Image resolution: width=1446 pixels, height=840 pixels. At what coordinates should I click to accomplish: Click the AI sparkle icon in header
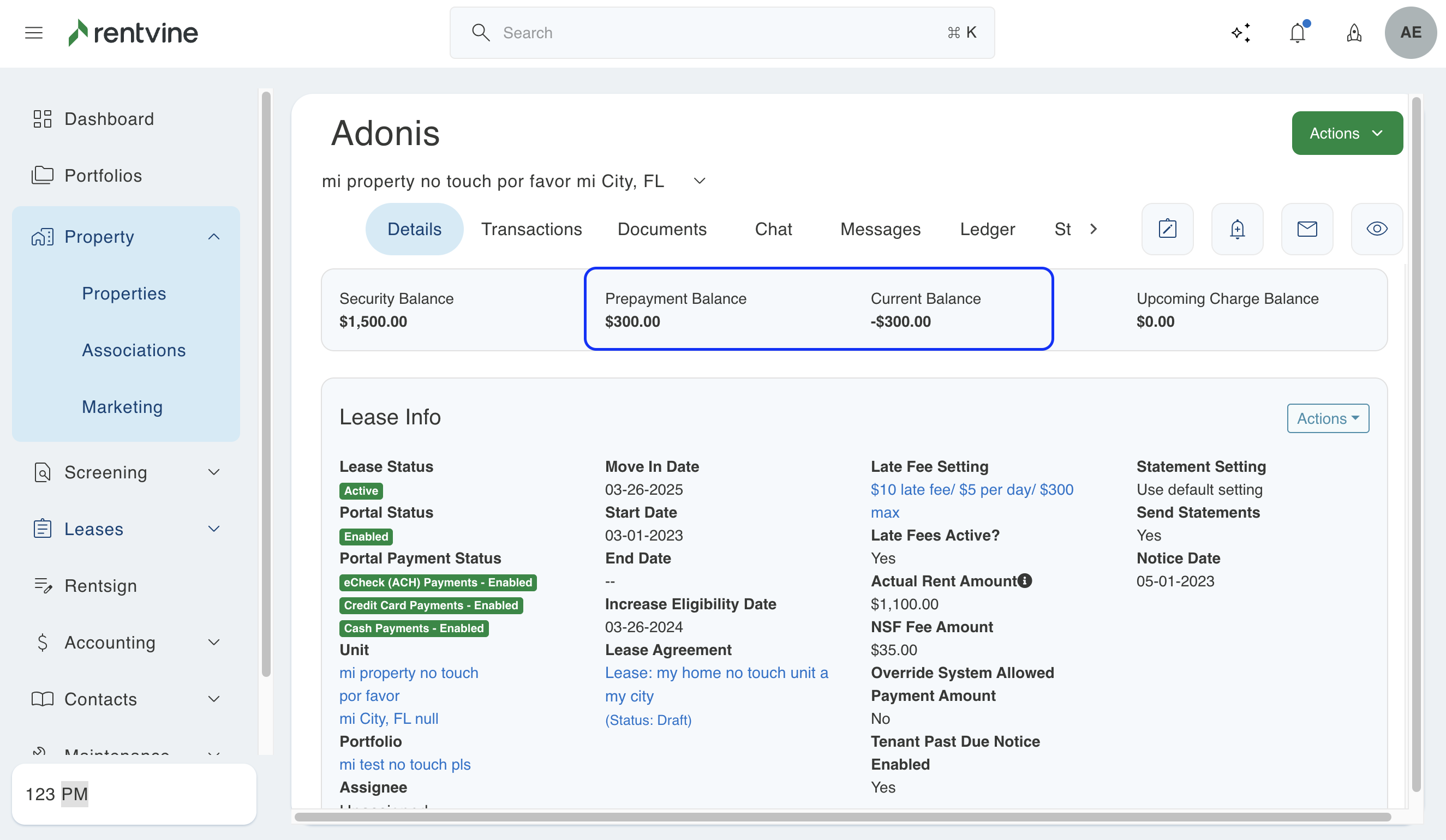click(x=1241, y=33)
